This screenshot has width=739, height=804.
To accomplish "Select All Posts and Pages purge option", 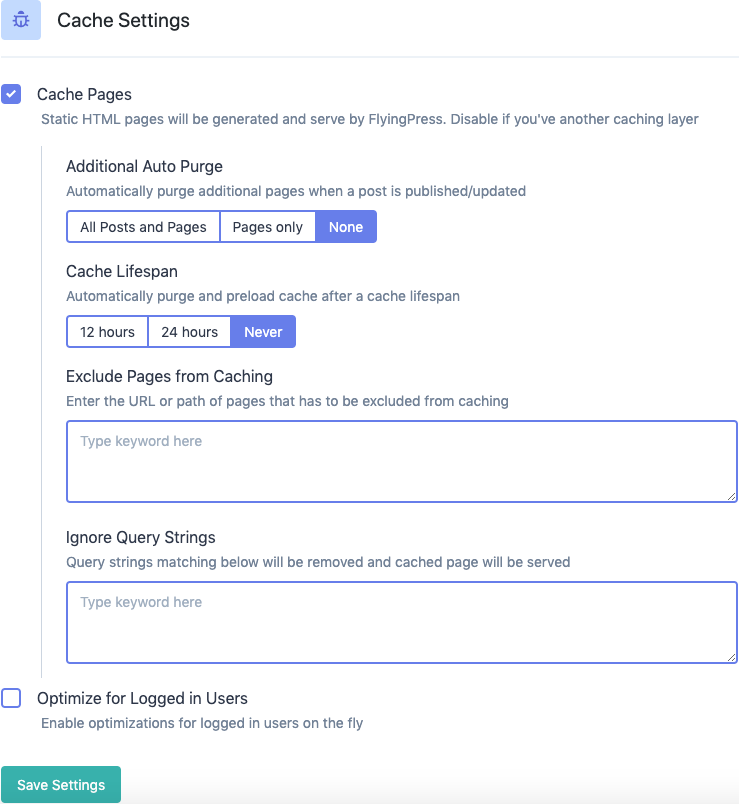I will coord(143,227).
